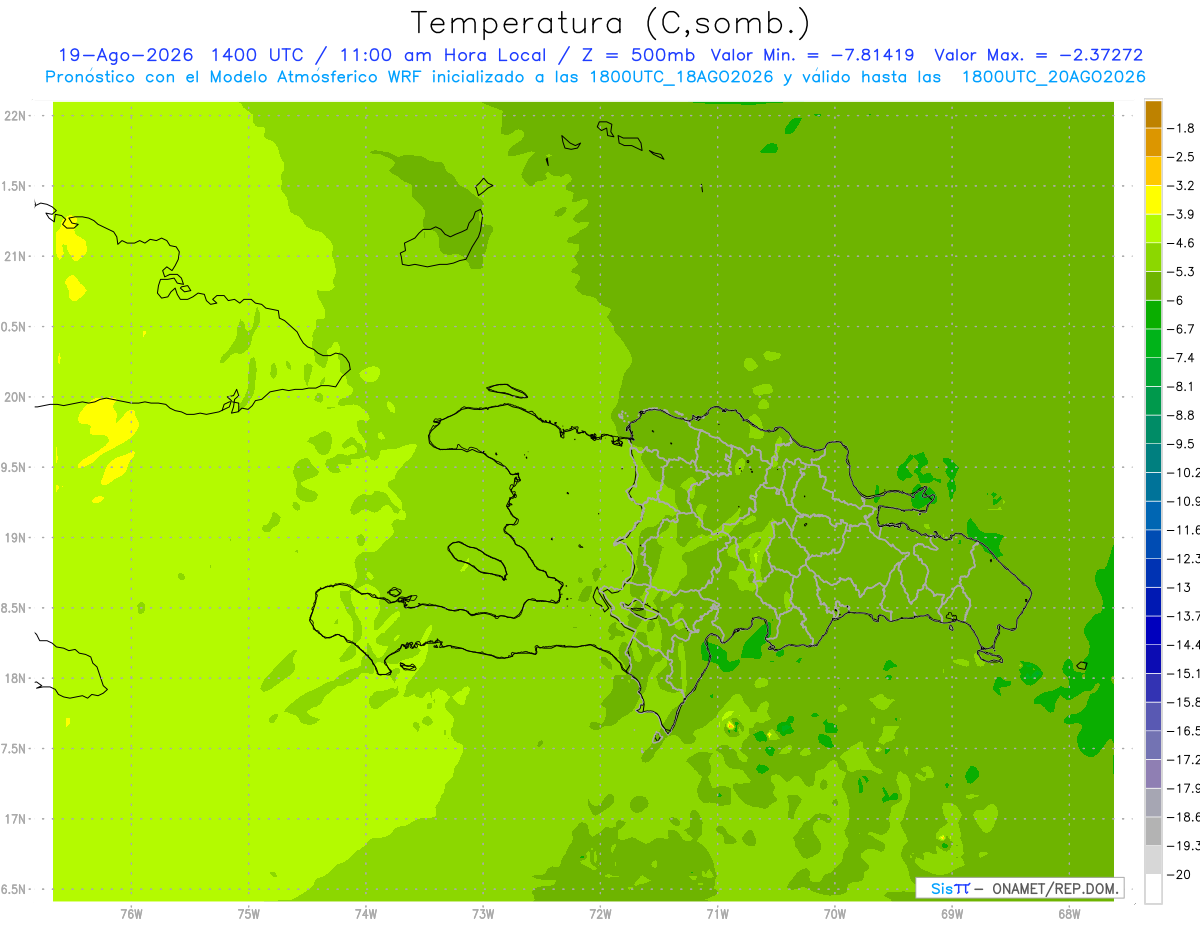
Task: Click the "1400 UTC" time text
Action: click(258, 55)
